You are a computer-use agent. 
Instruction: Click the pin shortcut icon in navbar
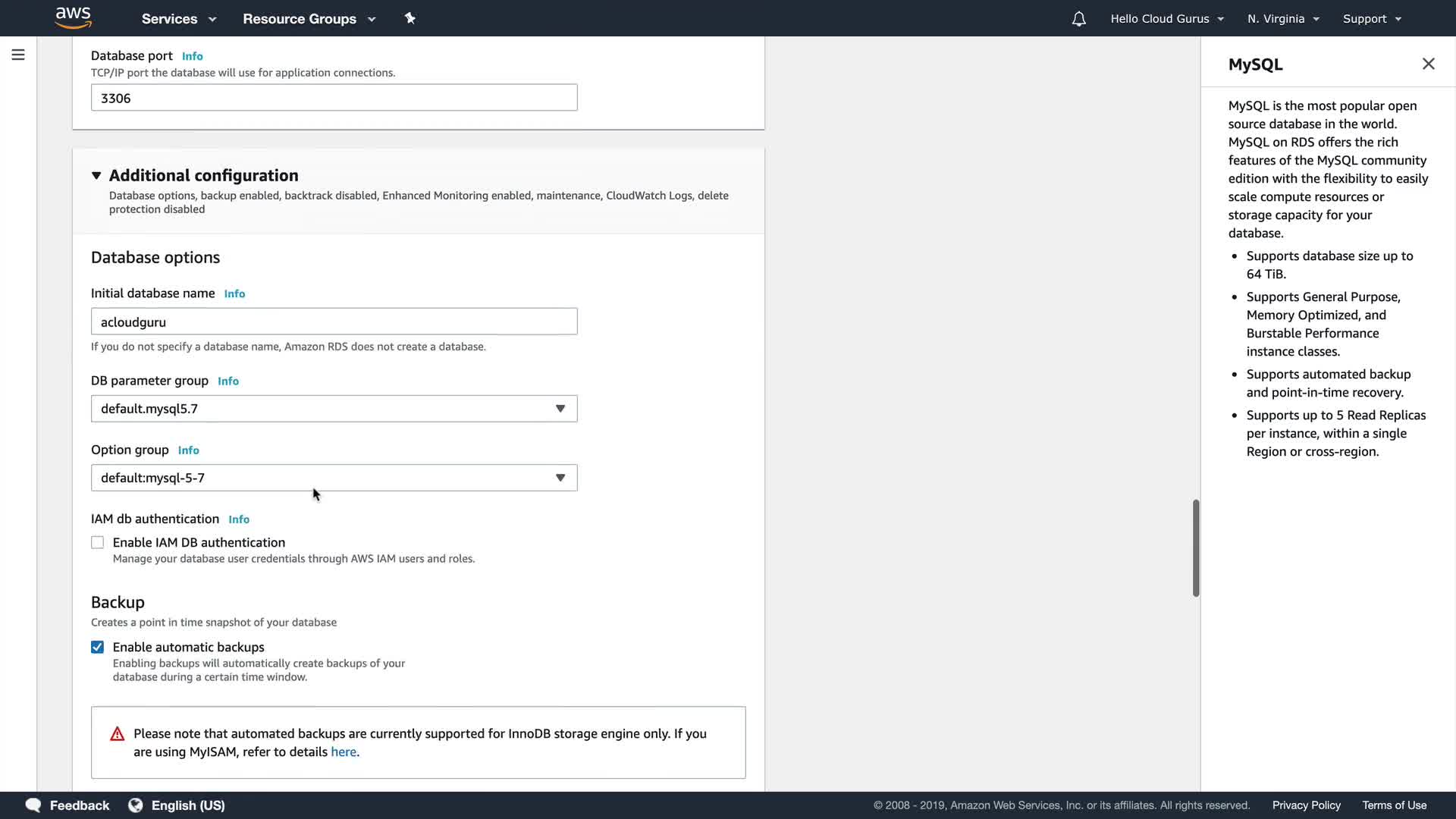[x=410, y=18]
